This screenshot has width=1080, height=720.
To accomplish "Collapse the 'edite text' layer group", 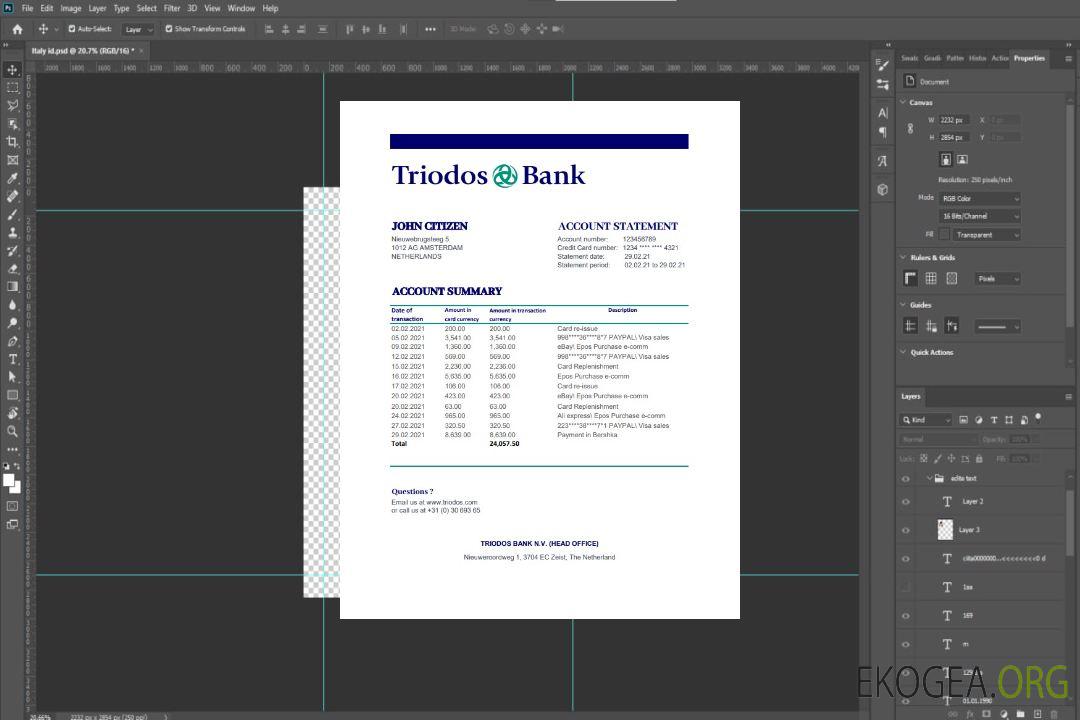I will (928, 478).
